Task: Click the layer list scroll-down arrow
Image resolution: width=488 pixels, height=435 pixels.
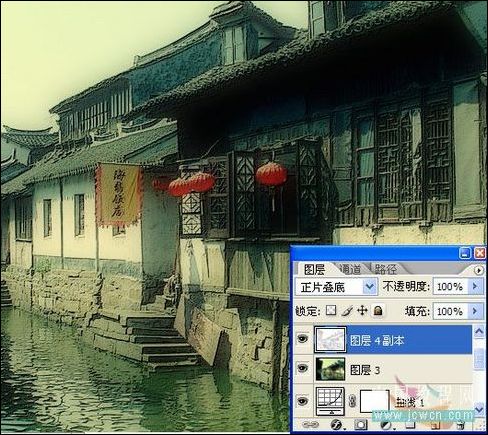Action: click(479, 408)
